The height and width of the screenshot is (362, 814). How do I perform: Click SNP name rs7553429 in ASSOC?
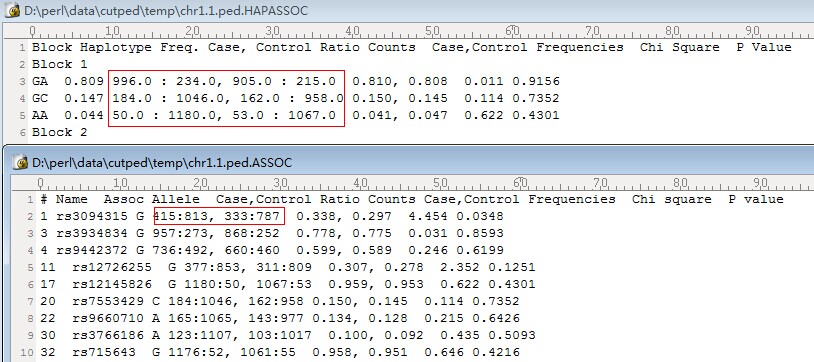pyautogui.click(x=108, y=301)
